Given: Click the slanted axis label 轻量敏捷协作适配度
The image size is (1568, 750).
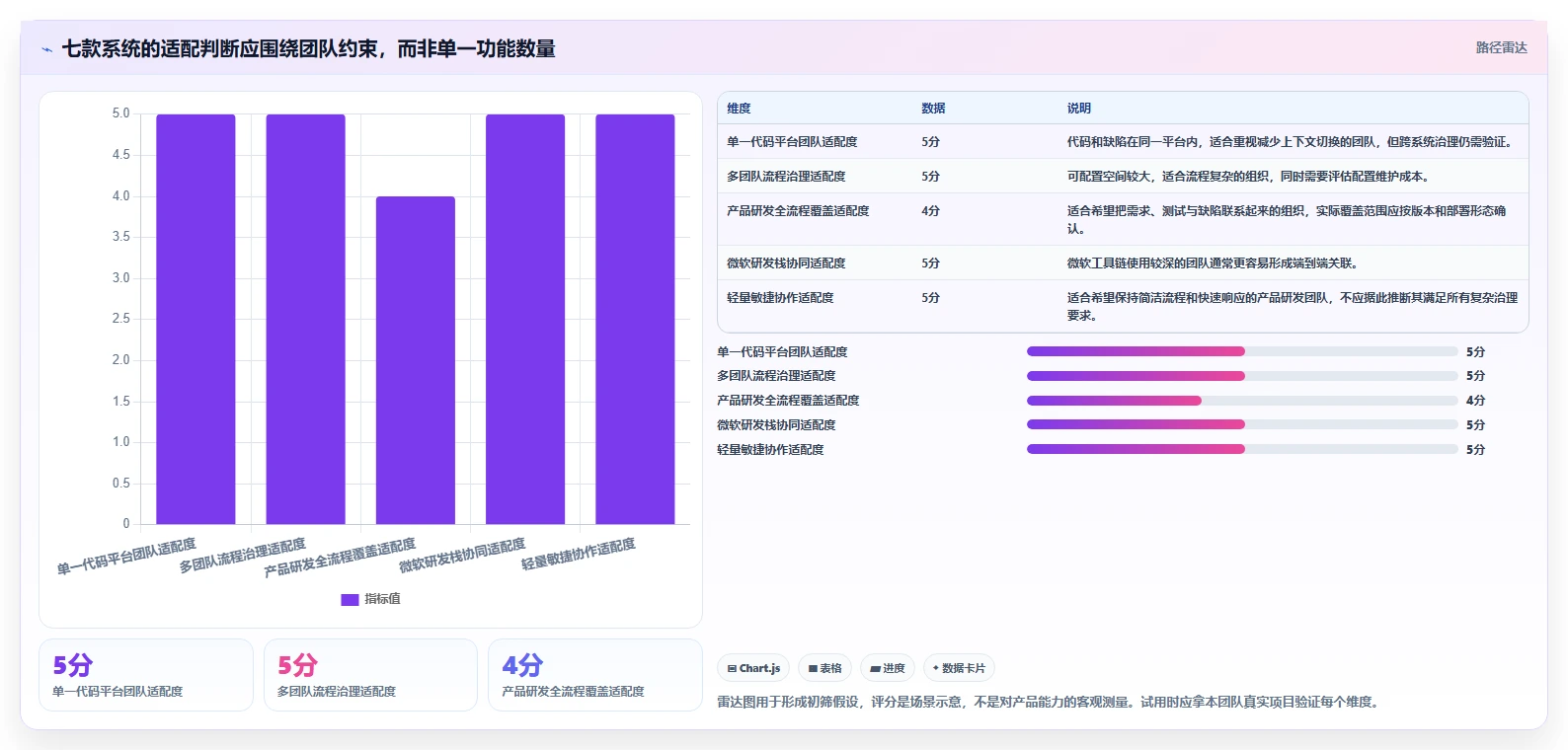Looking at the screenshot, I should [579, 555].
